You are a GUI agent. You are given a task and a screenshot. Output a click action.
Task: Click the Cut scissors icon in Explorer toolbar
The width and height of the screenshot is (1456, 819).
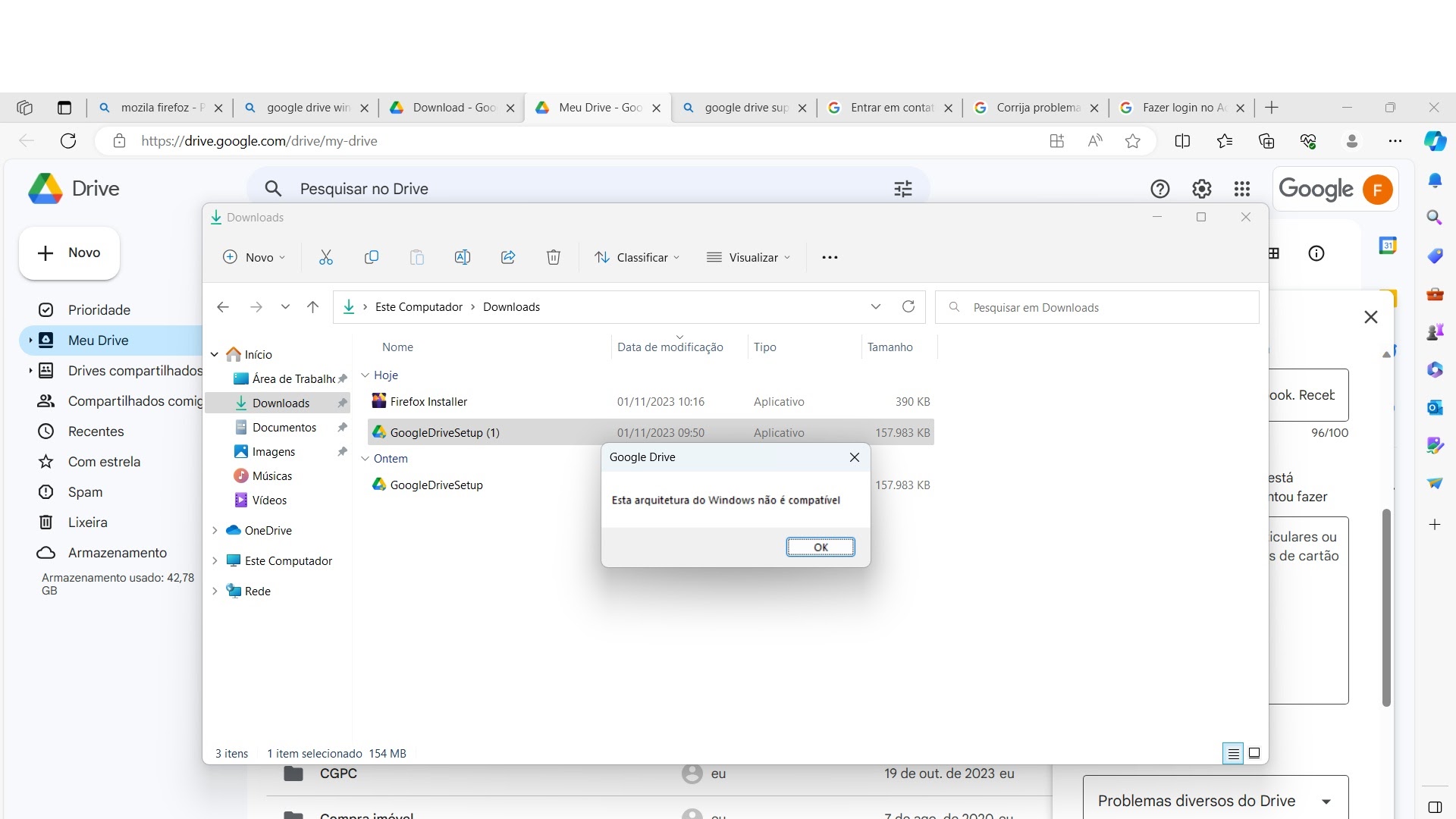coord(326,258)
